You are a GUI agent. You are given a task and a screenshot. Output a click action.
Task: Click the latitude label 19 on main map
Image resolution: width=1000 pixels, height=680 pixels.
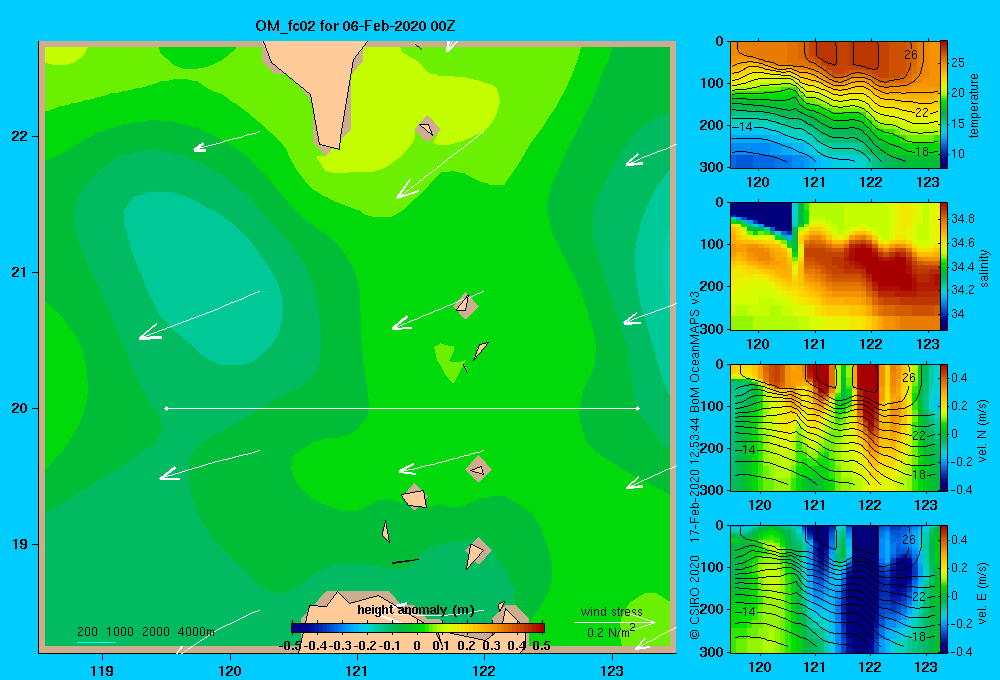pos(20,544)
